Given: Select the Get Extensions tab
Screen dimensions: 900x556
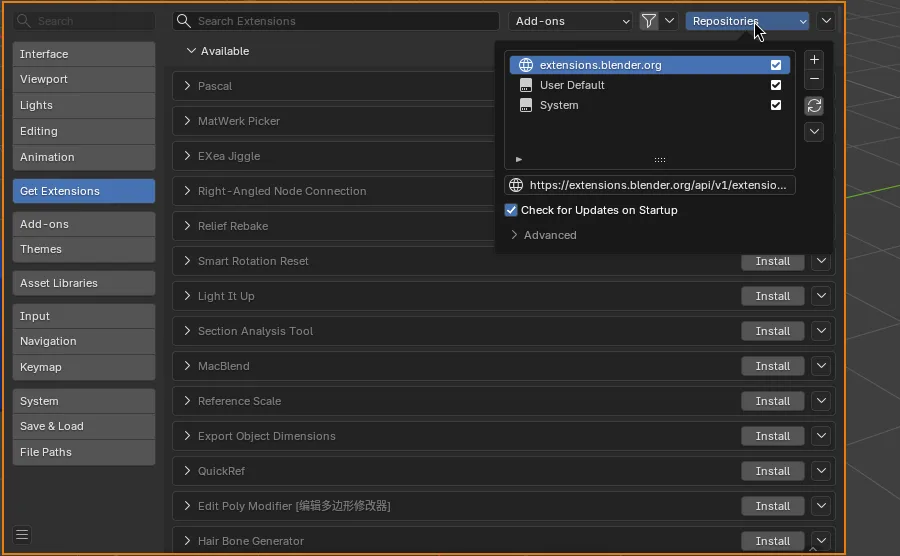Looking at the screenshot, I should pyautogui.click(x=84, y=191).
